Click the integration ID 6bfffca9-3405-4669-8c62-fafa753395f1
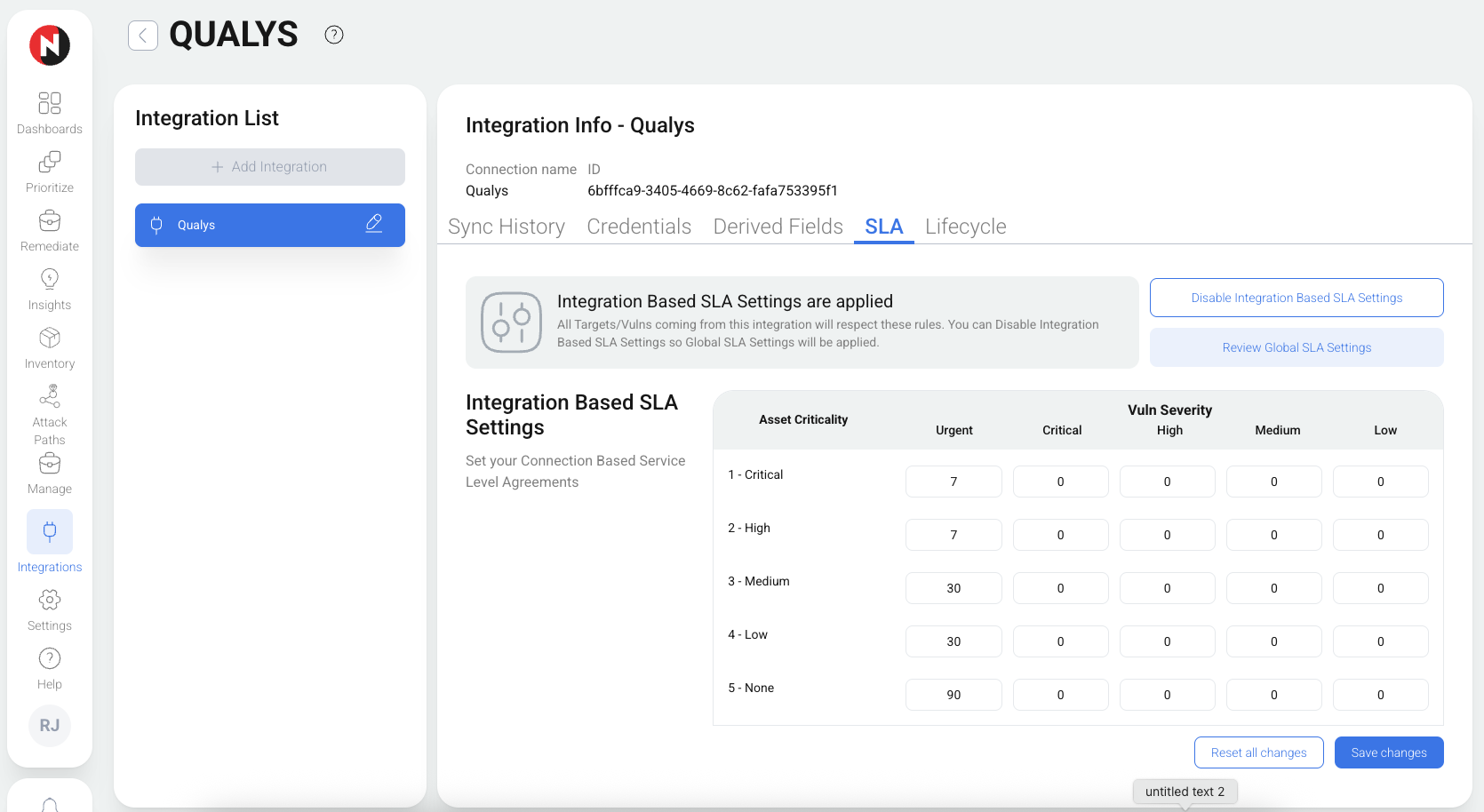This screenshot has width=1484, height=812. (713, 190)
